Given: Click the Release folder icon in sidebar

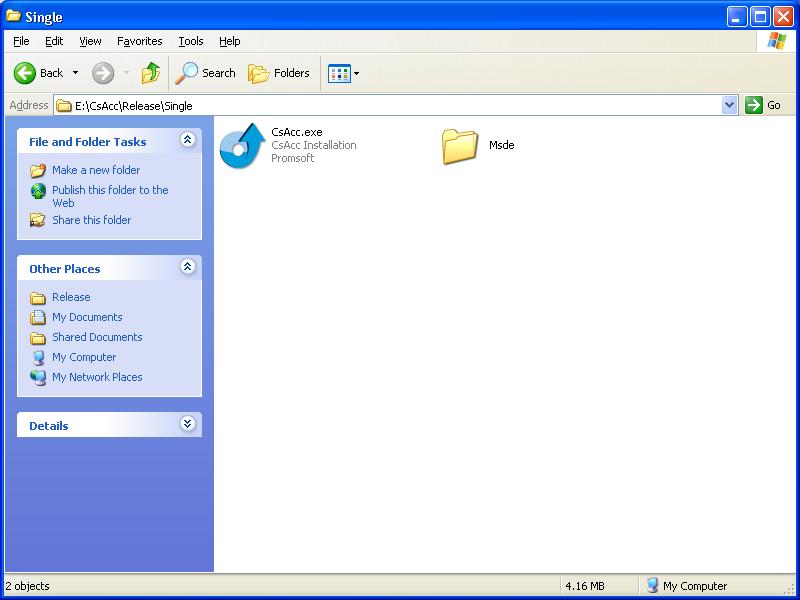Looking at the screenshot, I should (x=38, y=297).
